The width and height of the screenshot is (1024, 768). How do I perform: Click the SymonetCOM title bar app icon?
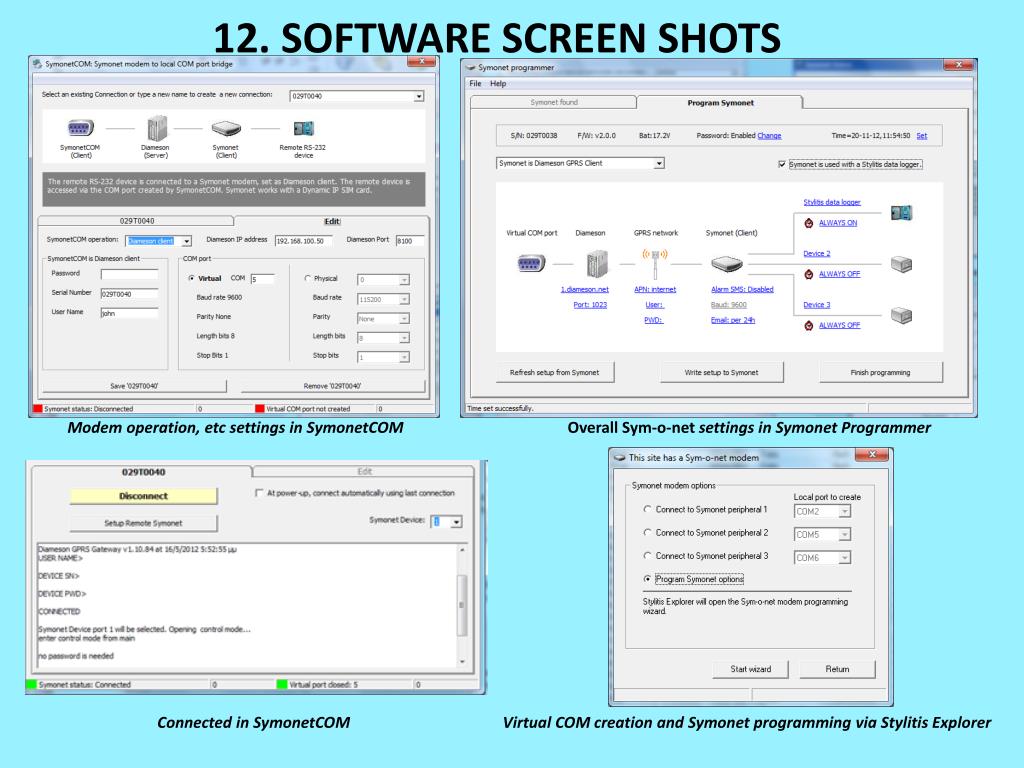pyautogui.click(x=37, y=64)
